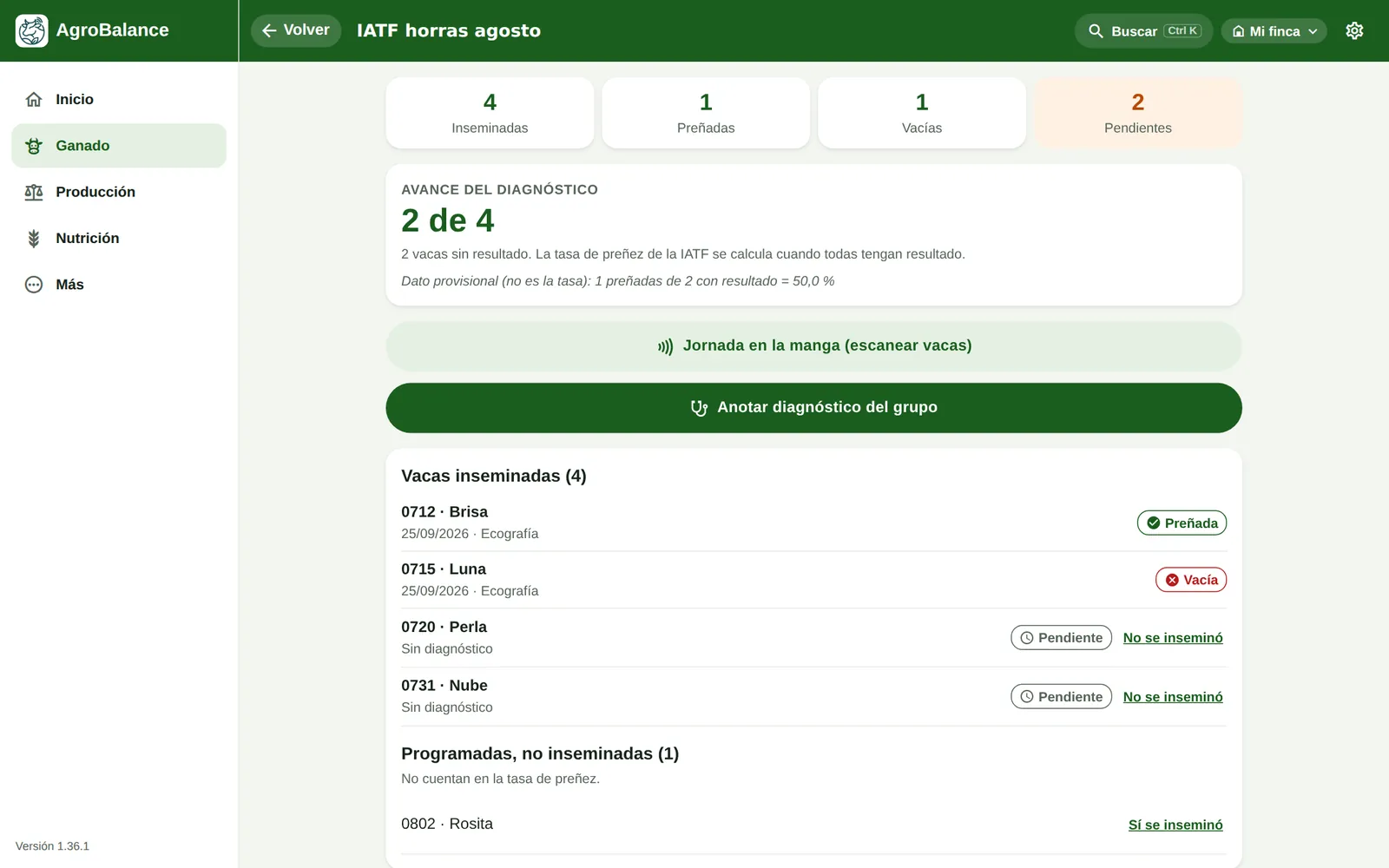Start Jornada en la manga scanning
Viewport: 1389px width, 868px height.
813,346
